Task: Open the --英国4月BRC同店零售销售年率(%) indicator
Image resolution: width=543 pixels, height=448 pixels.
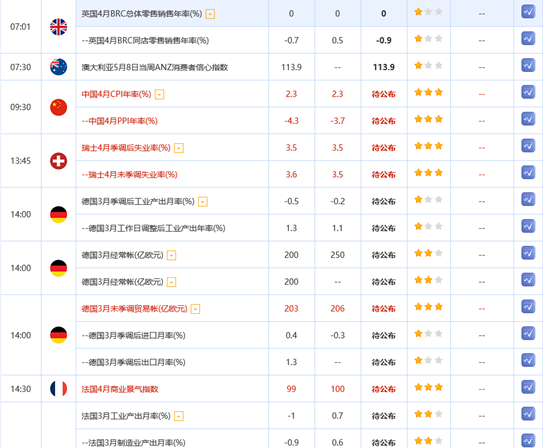Action: click(x=145, y=41)
